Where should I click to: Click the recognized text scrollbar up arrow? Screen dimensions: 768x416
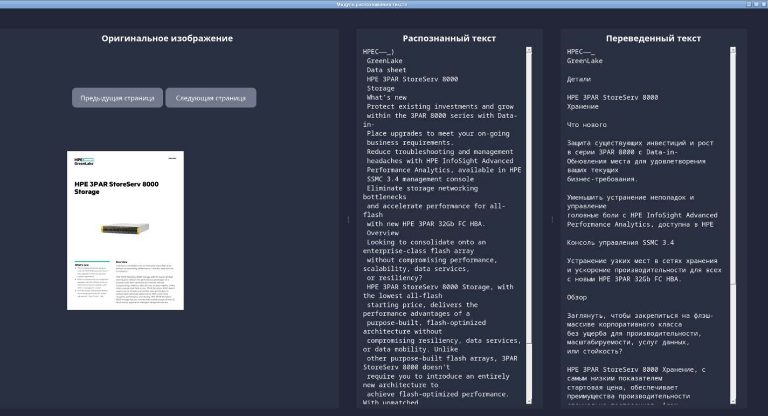pyautogui.click(x=528, y=50)
